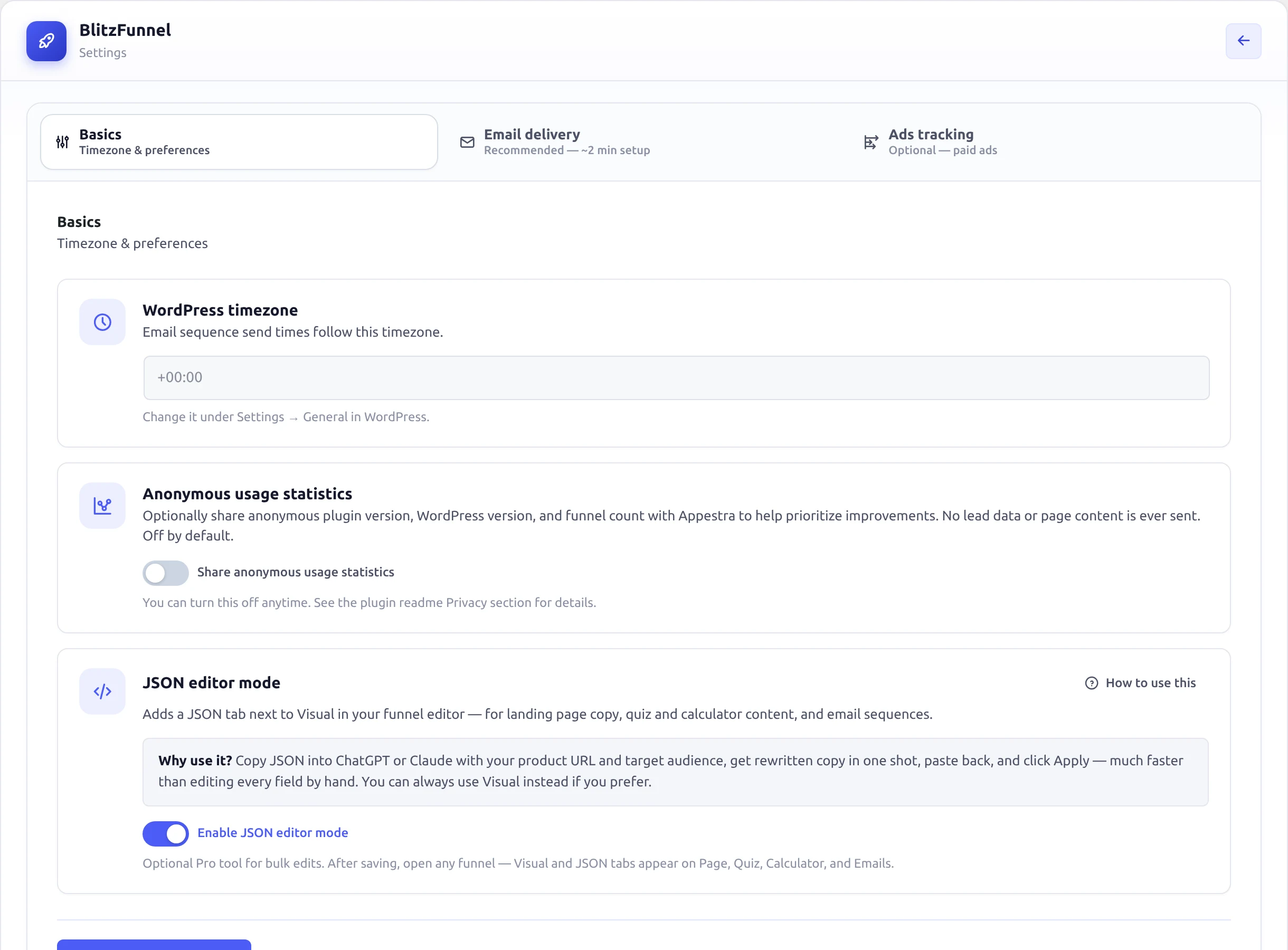Screen dimensions: 1288x950
Task: Click the 'Why use it?' info box
Action: pos(676,772)
